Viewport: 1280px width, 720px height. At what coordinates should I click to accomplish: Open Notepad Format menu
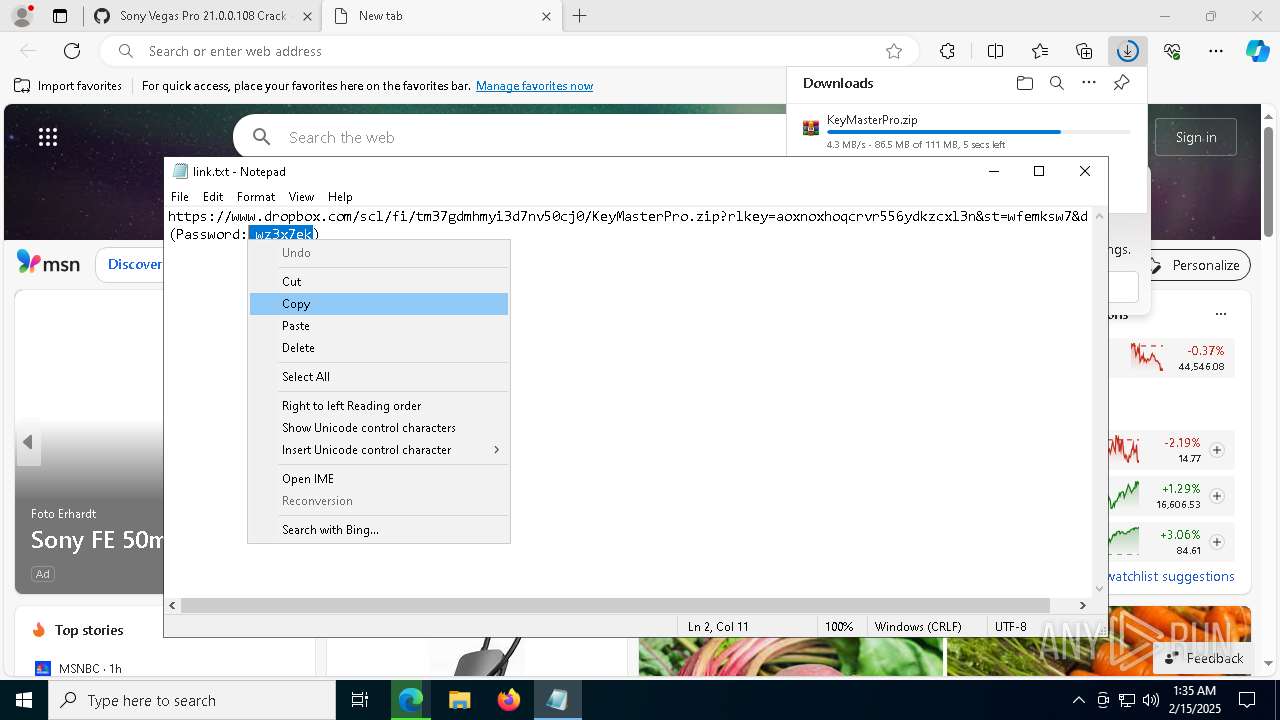coord(256,197)
